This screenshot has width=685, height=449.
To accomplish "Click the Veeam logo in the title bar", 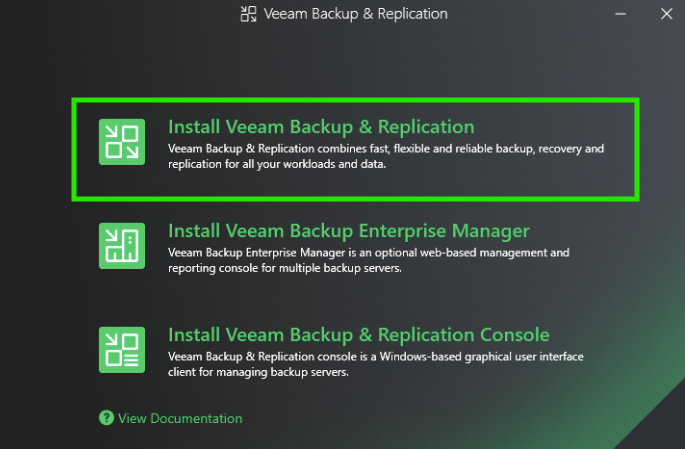I will (x=249, y=14).
